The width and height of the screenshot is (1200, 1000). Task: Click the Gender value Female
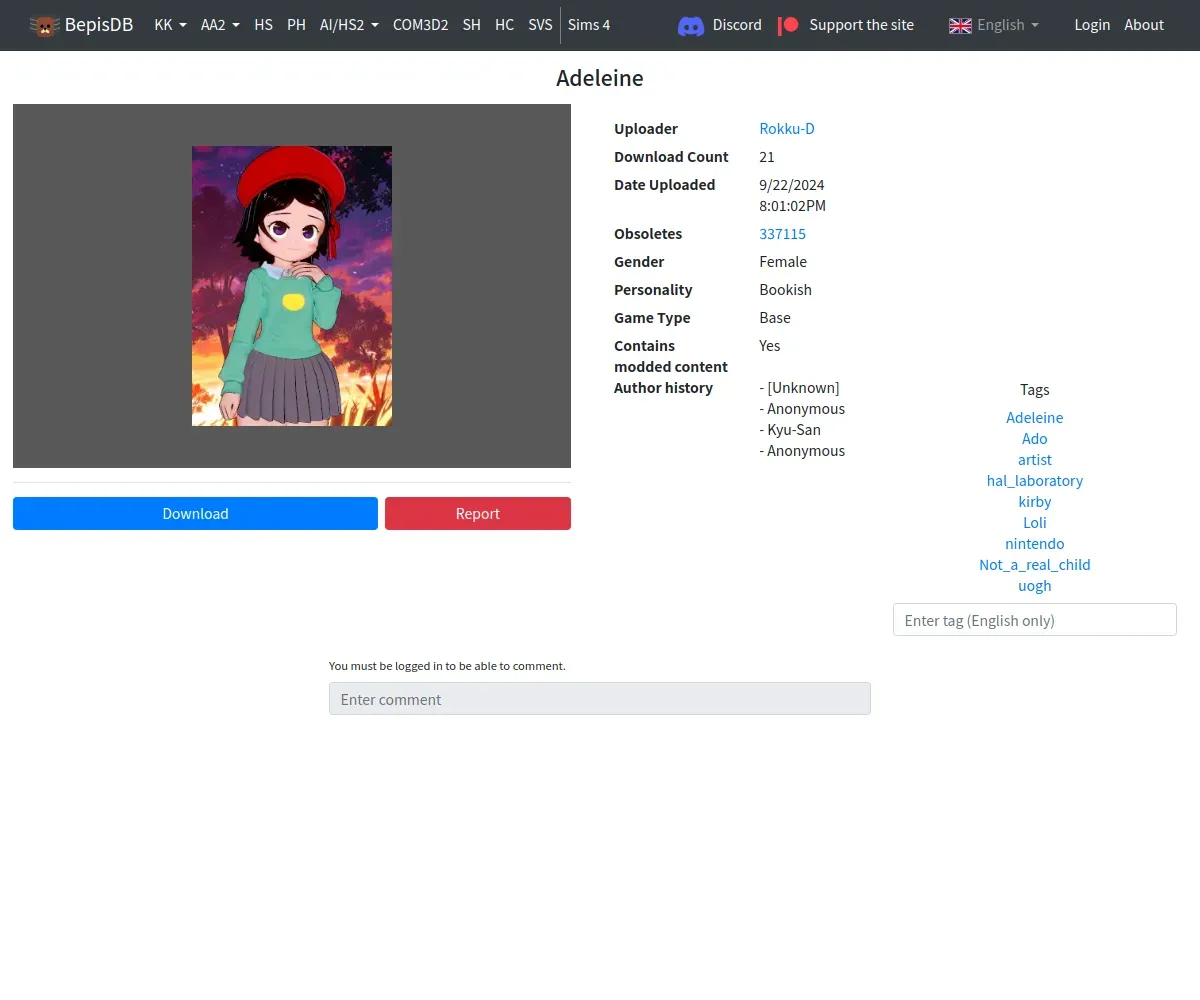783,261
